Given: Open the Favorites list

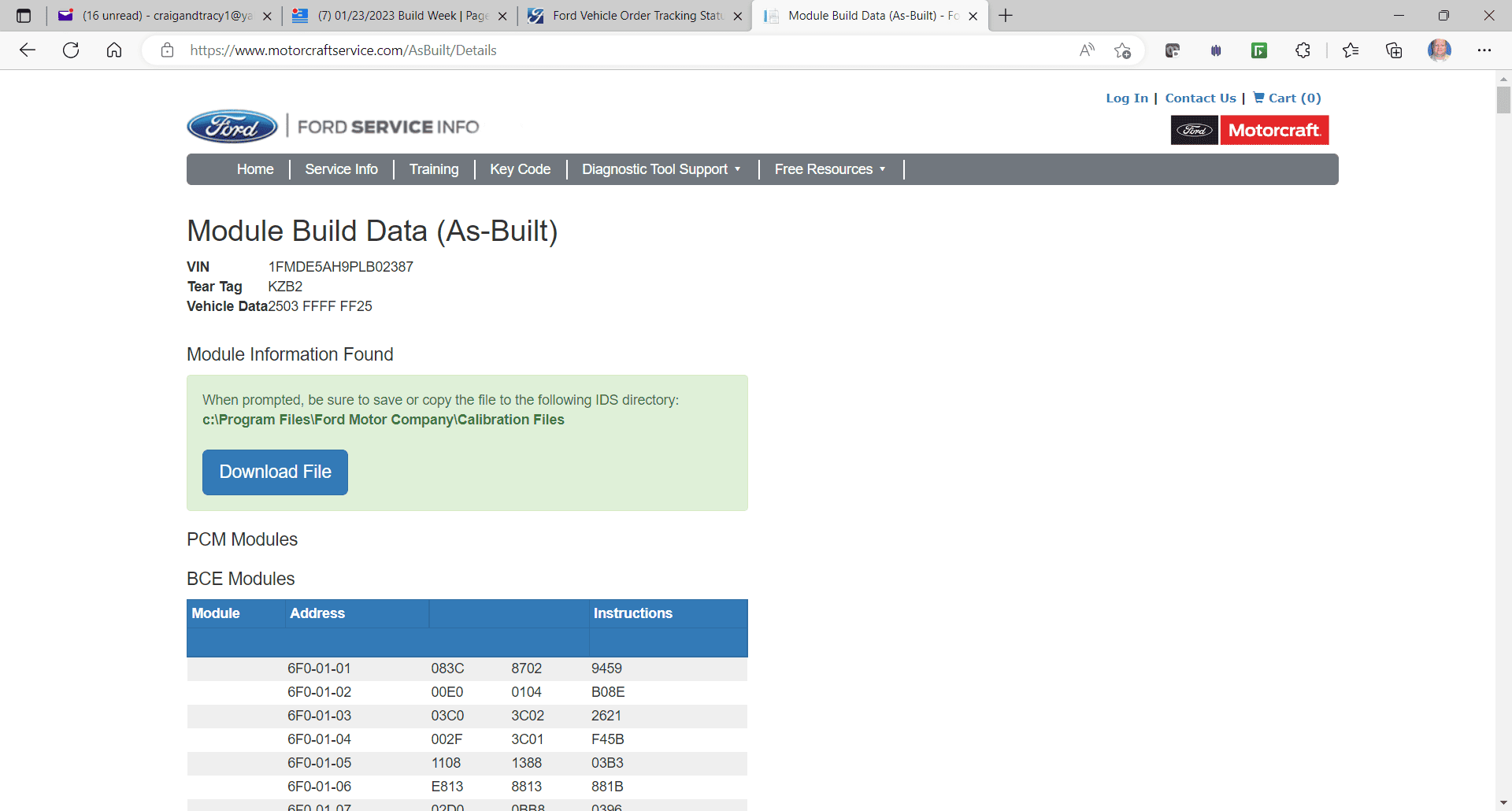Looking at the screenshot, I should (1351, 50).
